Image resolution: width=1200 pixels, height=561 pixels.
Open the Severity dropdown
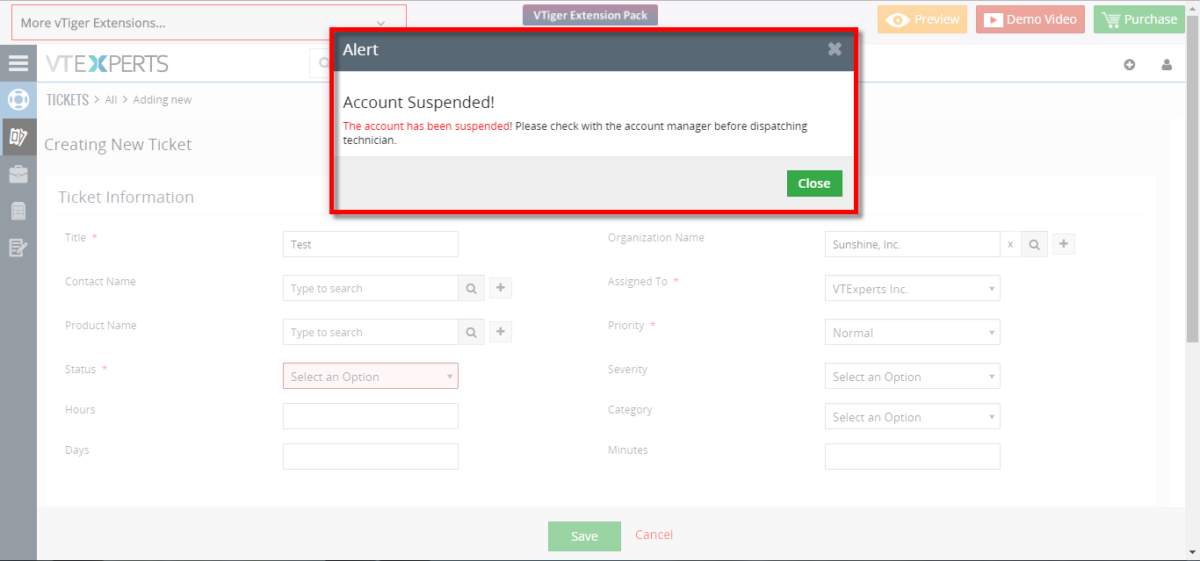tap(912, 376)
